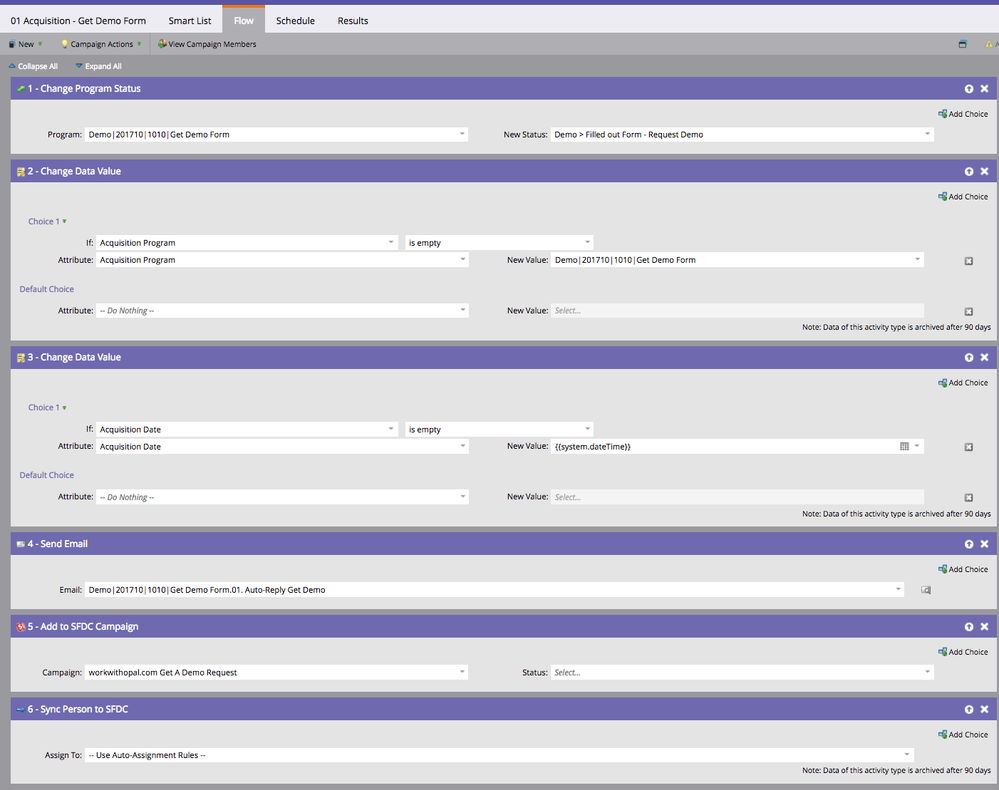Open Campaign Actions menu
The width and height of the screenshot is (999, 790).
[101, 44]
